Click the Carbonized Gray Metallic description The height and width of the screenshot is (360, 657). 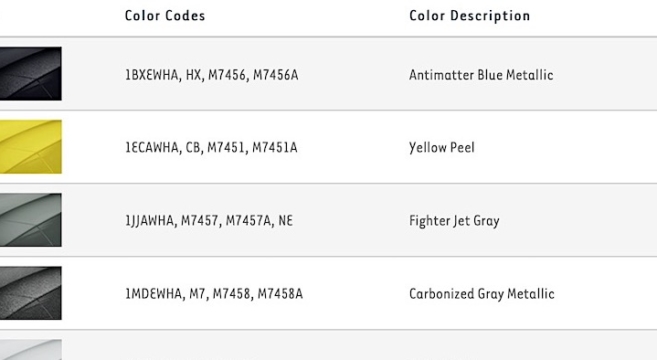[482, 294]
